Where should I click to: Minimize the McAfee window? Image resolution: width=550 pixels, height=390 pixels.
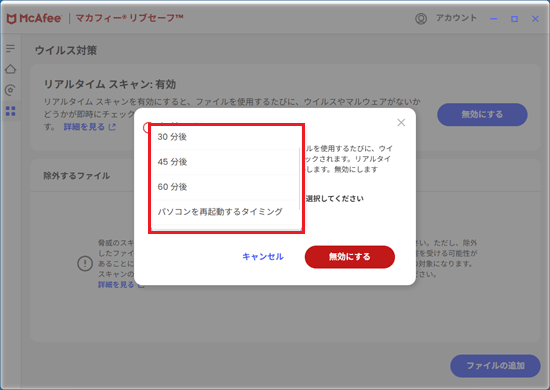pyautogui.click(x=494, y=19)
